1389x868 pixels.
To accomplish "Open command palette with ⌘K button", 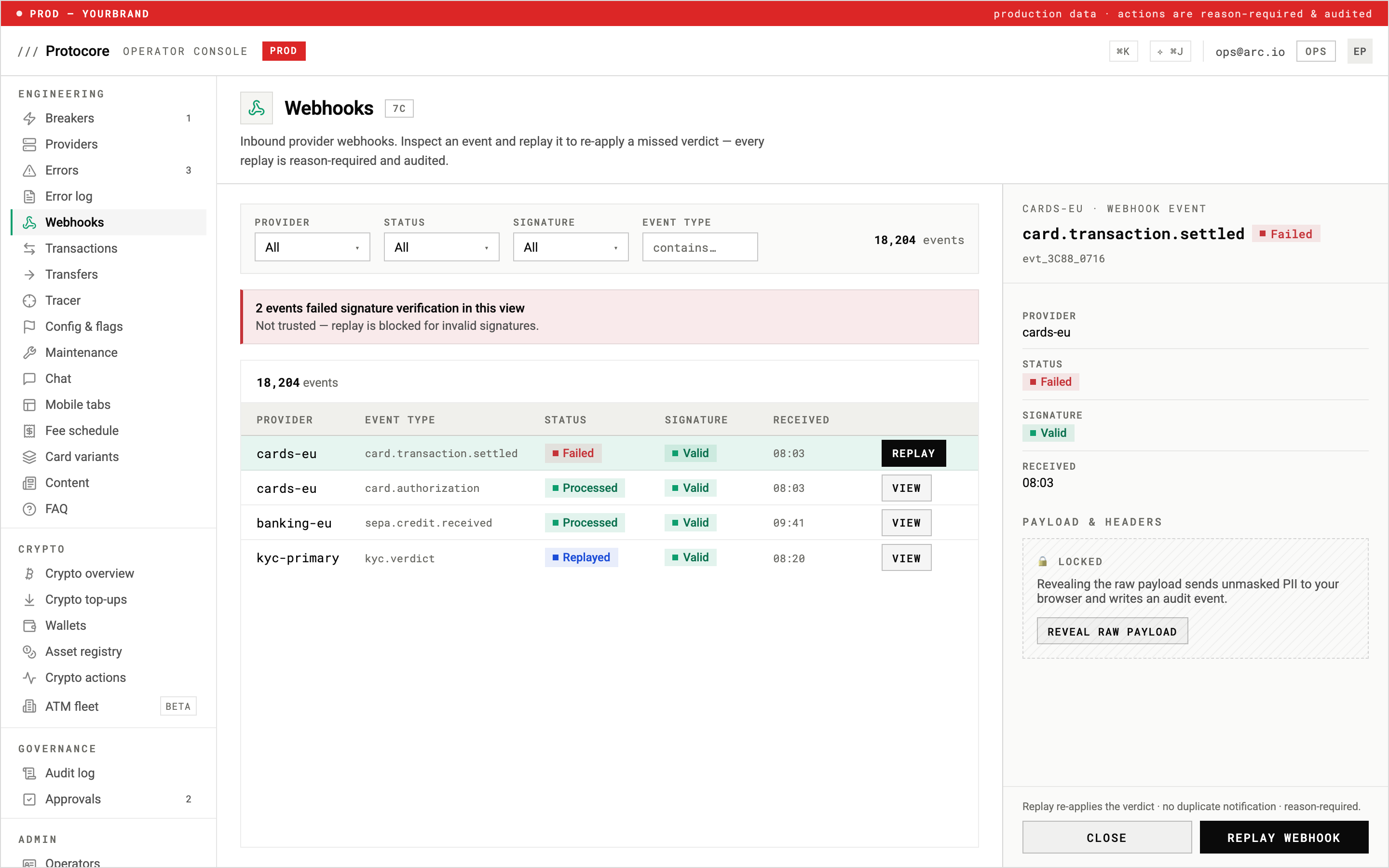I will (x=1123, y=52).
